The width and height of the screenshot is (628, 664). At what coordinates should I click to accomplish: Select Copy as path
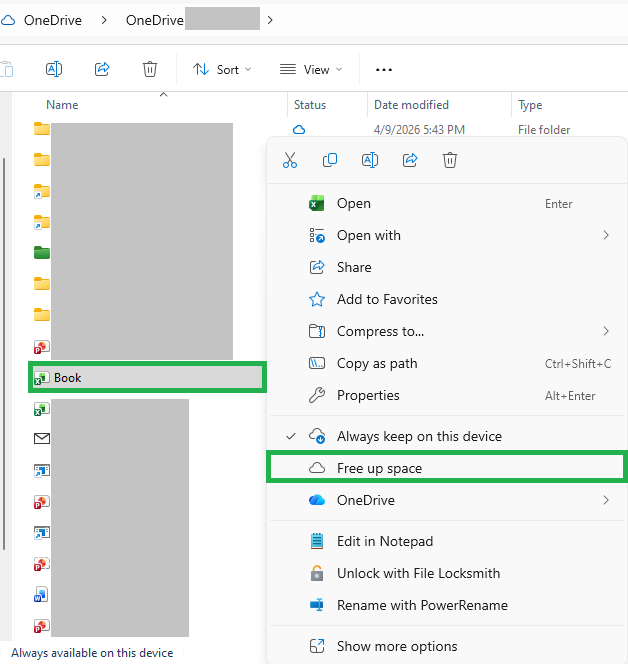449,363
